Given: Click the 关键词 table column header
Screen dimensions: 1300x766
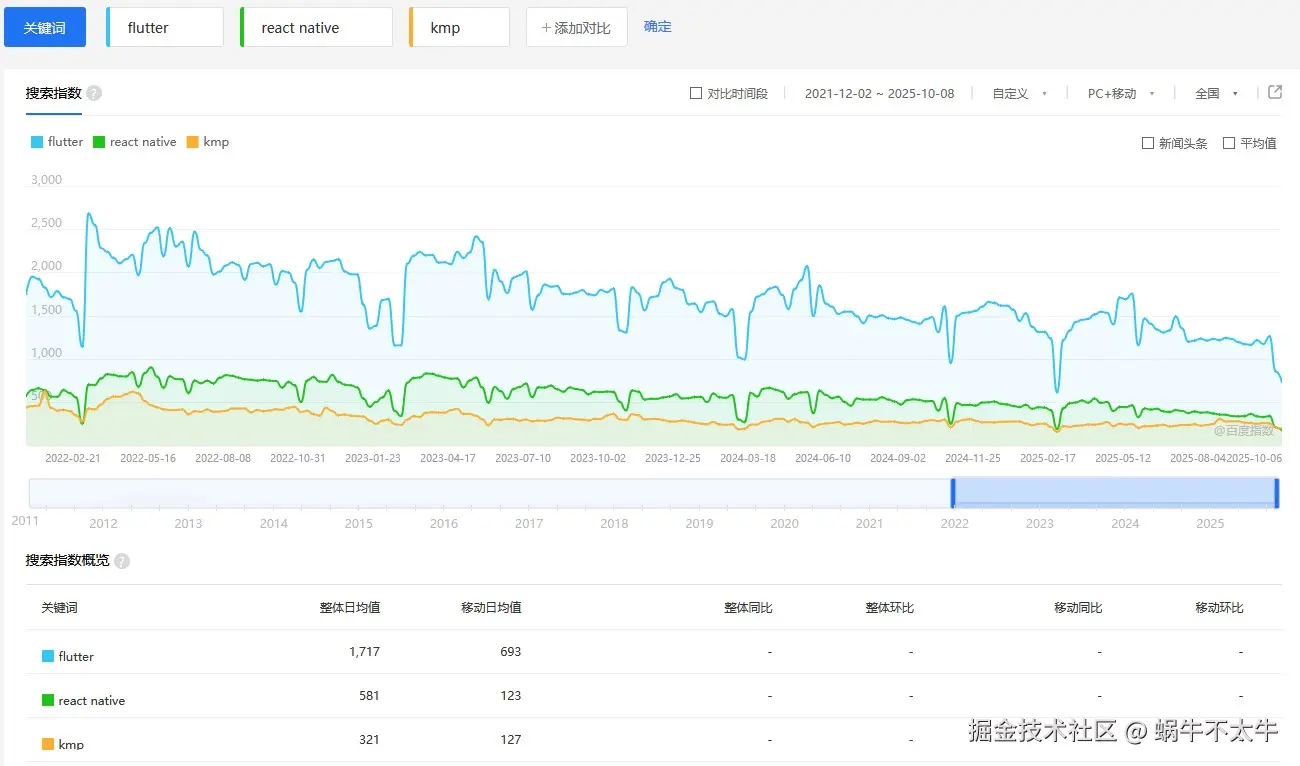Looking at the screenshot, I should 59,608.
